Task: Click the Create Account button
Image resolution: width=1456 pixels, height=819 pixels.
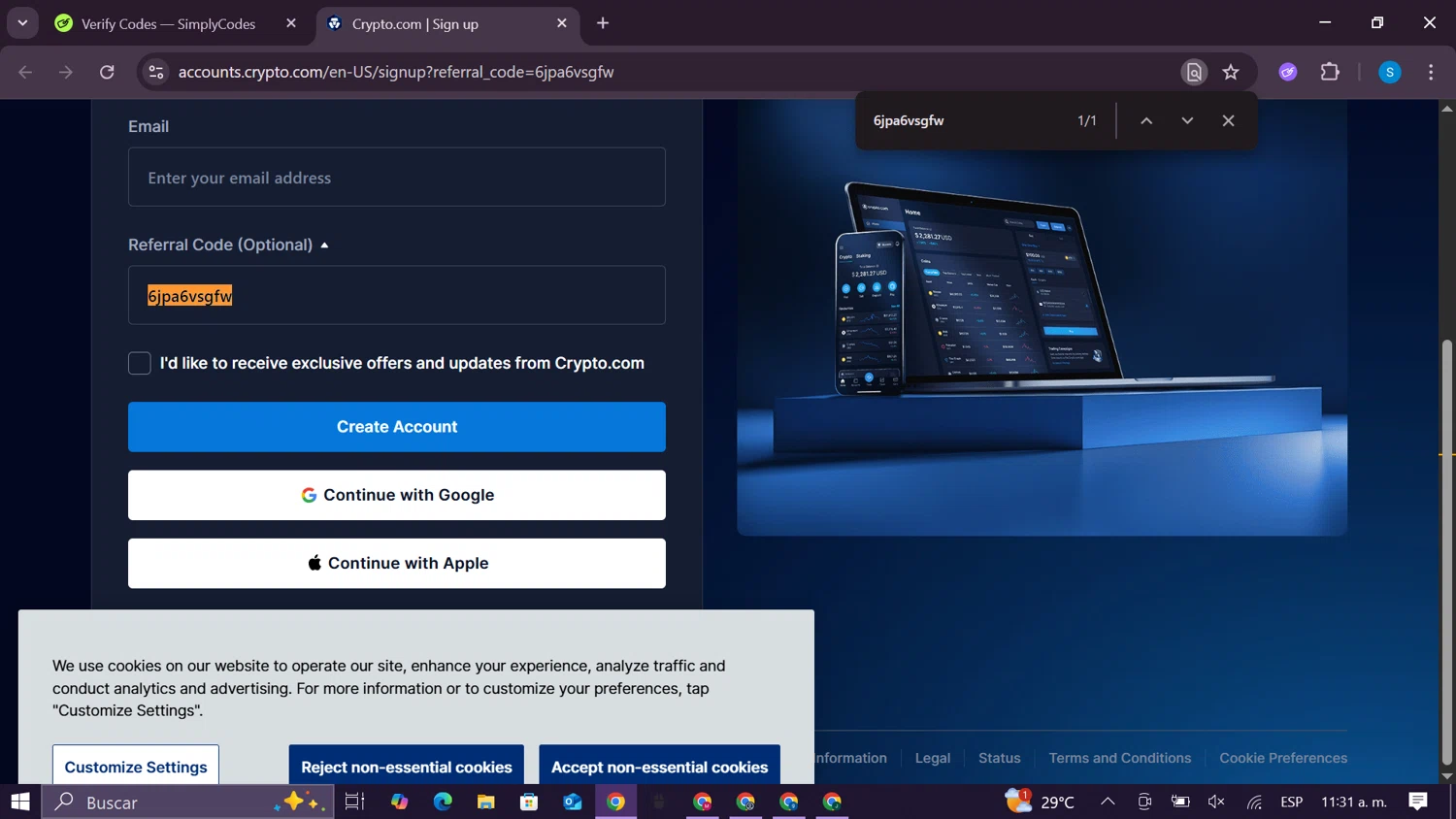Action: pyautogui.click(x=397, y=427)
